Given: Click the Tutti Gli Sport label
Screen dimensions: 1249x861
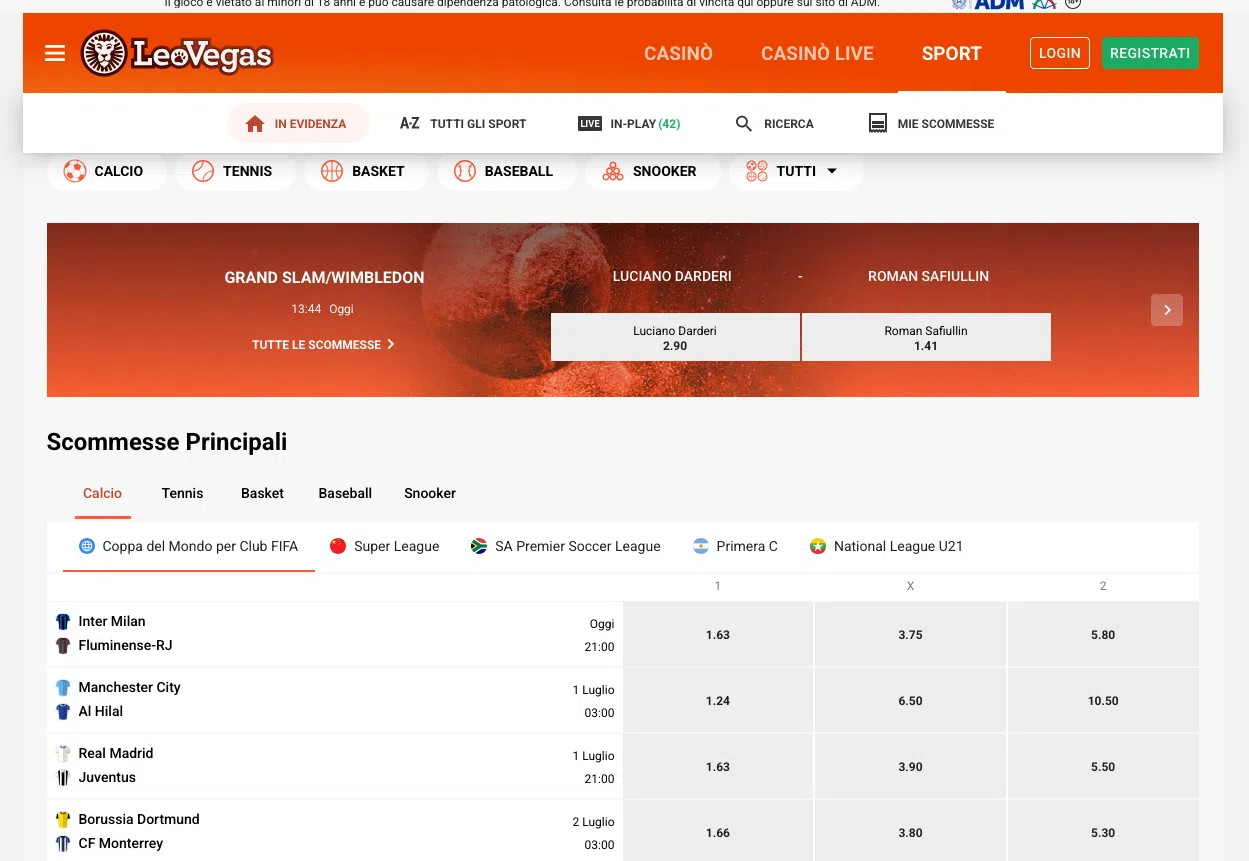Looking at the screenshot, I should [478, 124].
